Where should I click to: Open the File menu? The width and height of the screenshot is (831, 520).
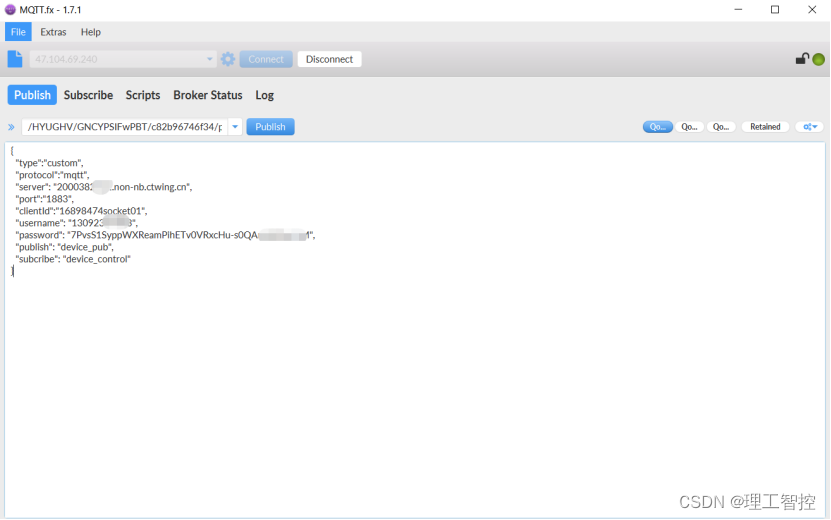point(18,32)
